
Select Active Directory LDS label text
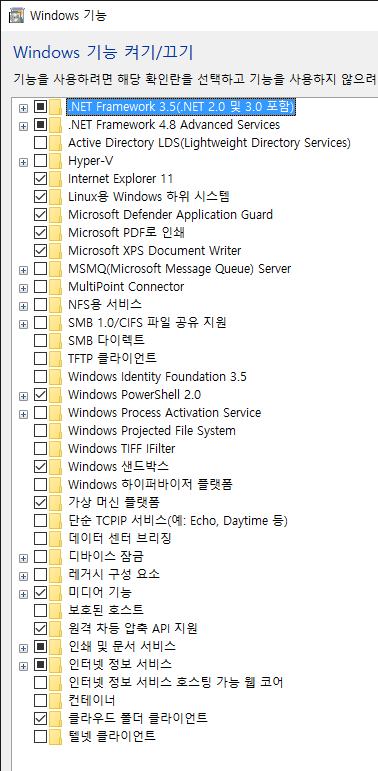click(209, 143)
